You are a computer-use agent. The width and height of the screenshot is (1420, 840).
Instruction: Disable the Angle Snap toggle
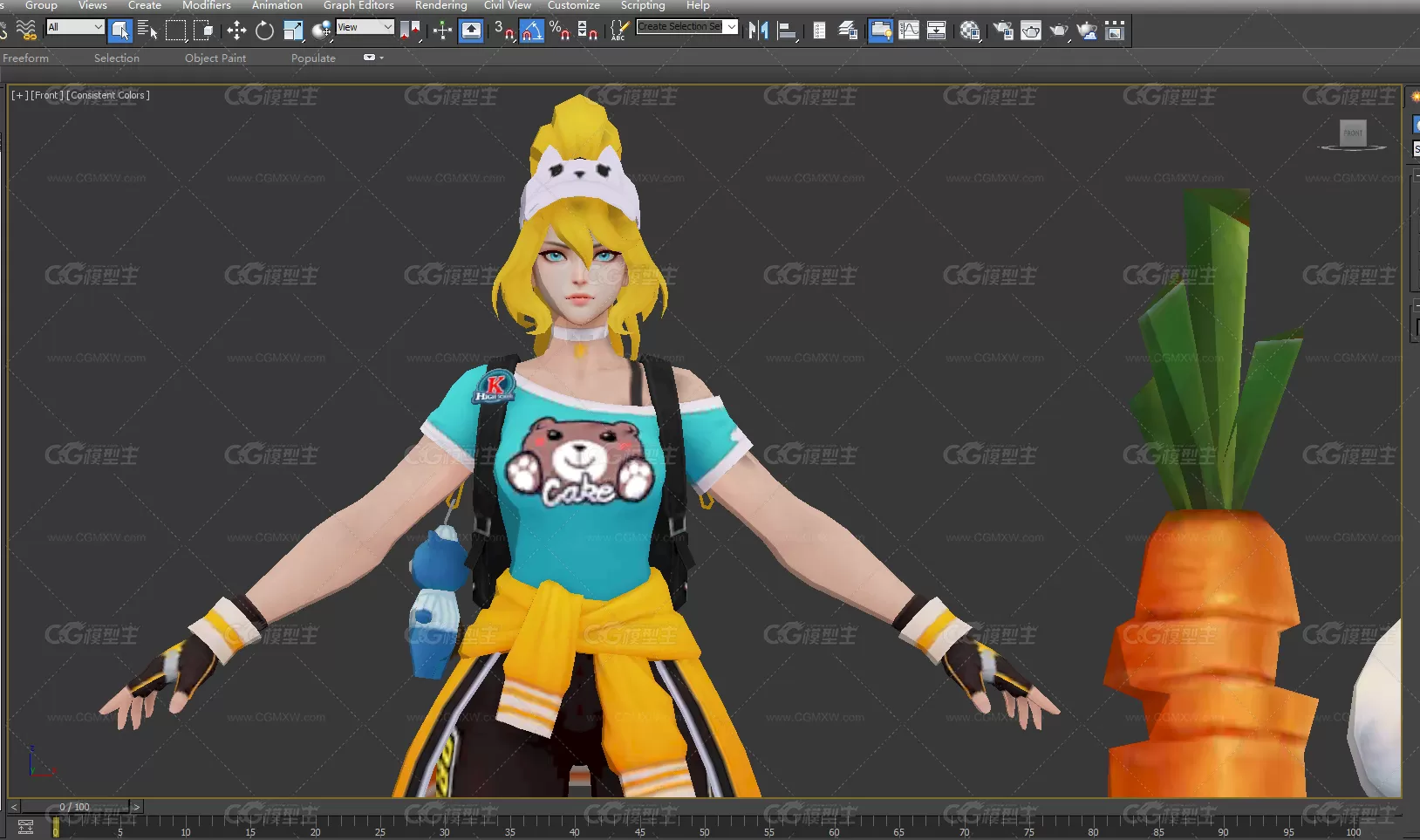[x=532, y=31]
